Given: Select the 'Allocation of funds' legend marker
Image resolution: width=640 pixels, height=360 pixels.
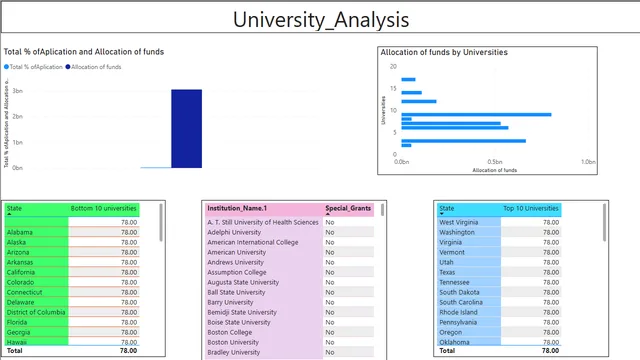Looking at the screenshot, I should click(x=68, y=67).
